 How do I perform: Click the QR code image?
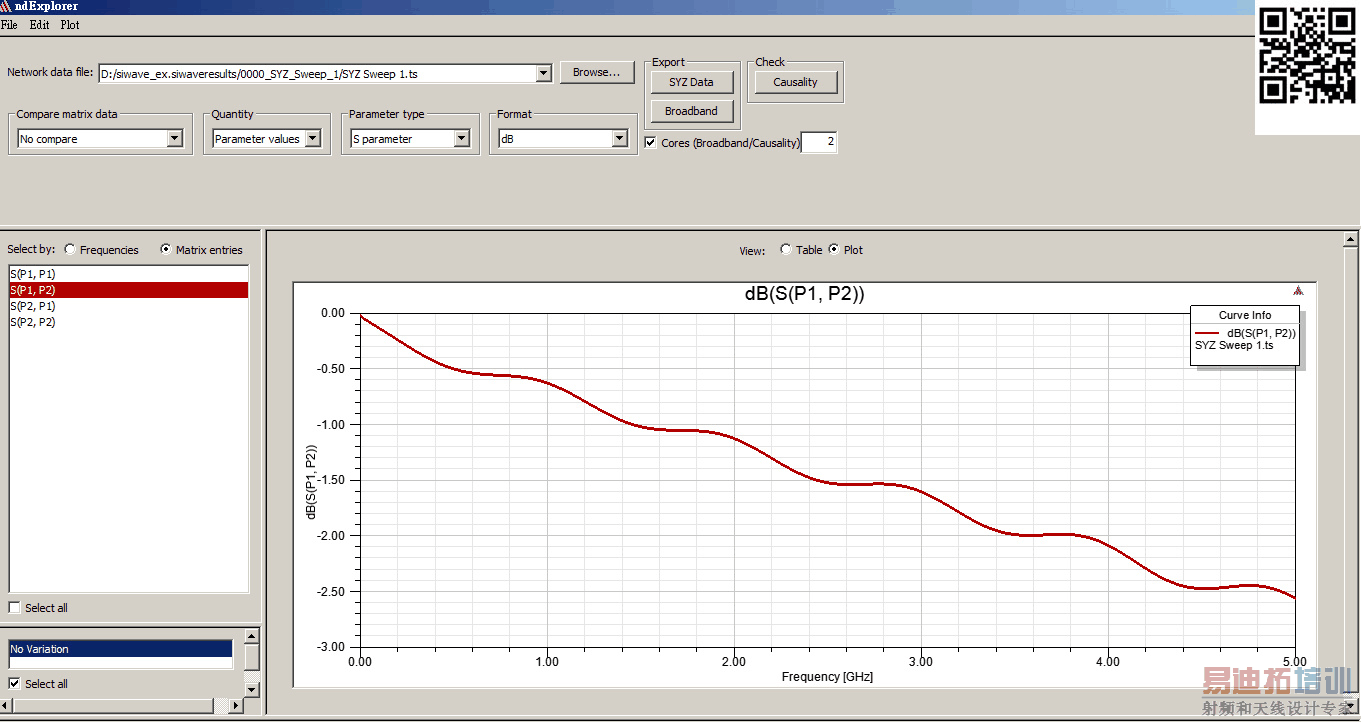point(1306,56)
